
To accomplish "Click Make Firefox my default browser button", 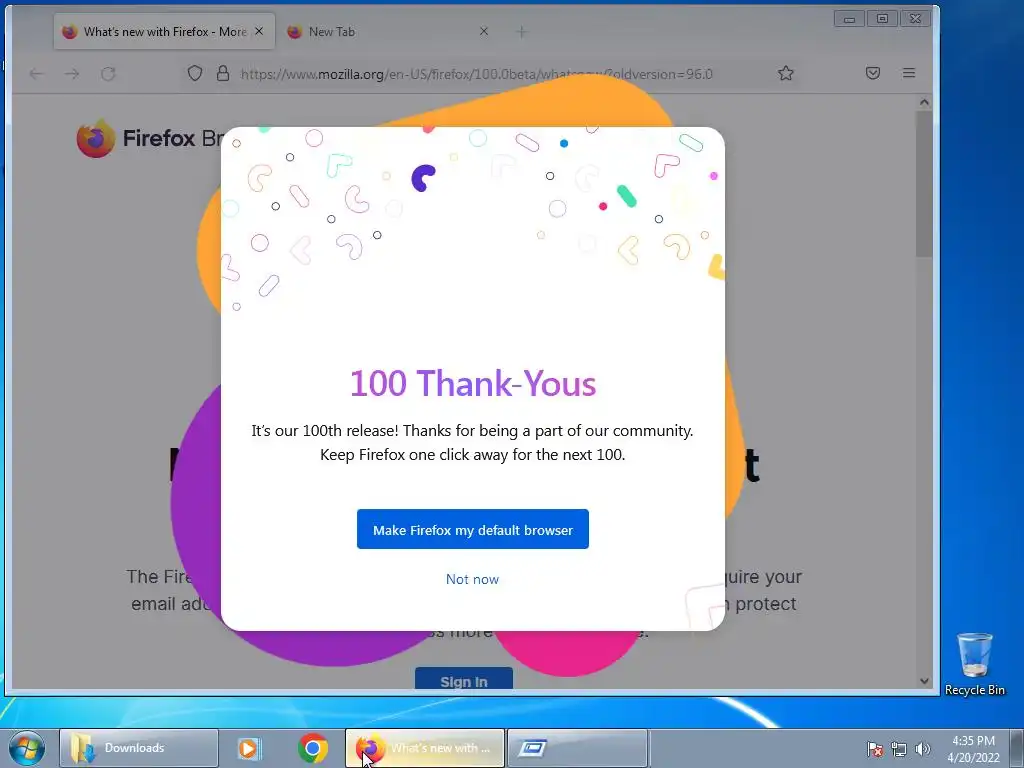I will tap(472, 529).
